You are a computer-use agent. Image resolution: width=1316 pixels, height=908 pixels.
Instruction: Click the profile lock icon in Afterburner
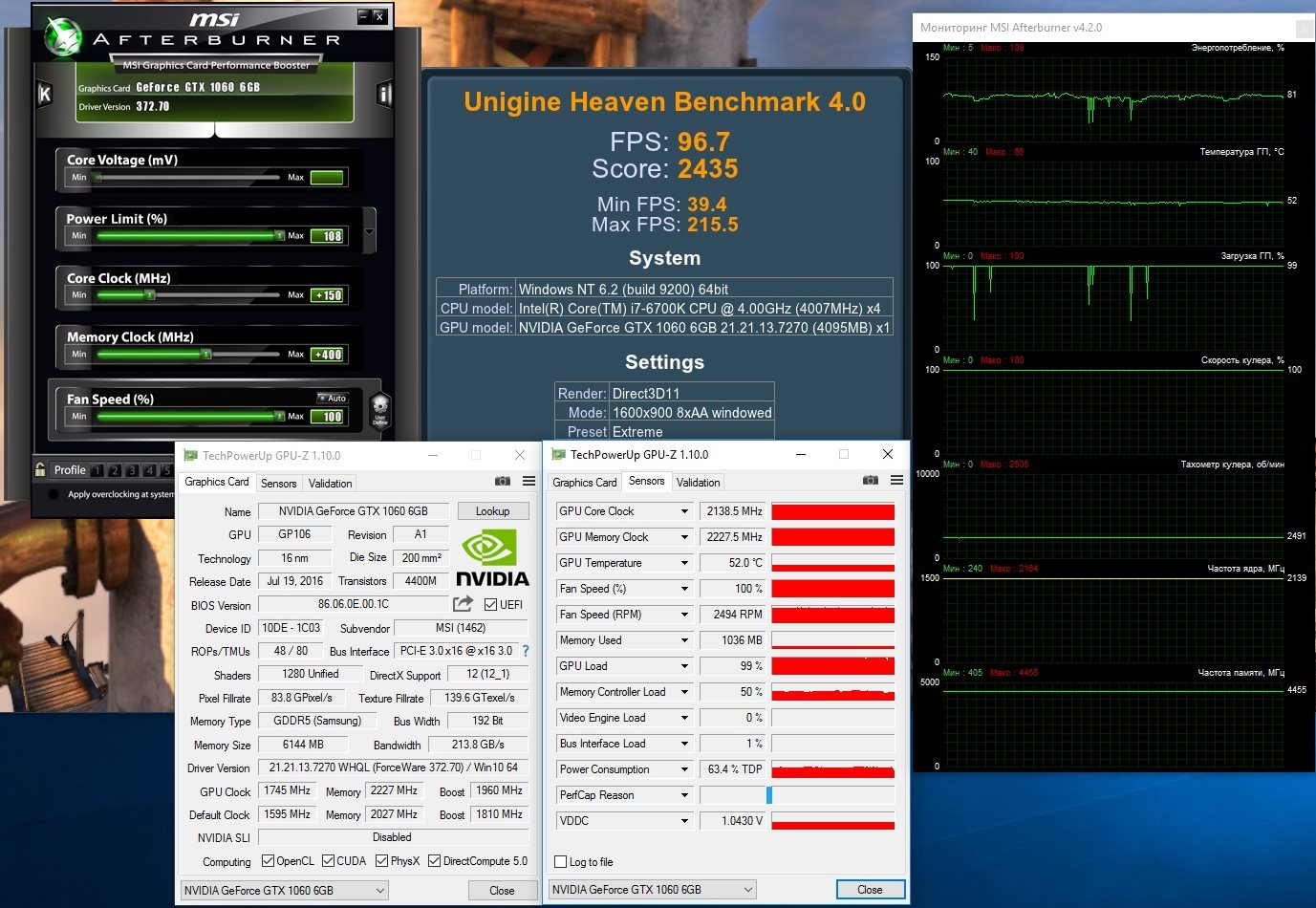click(40, 469)
